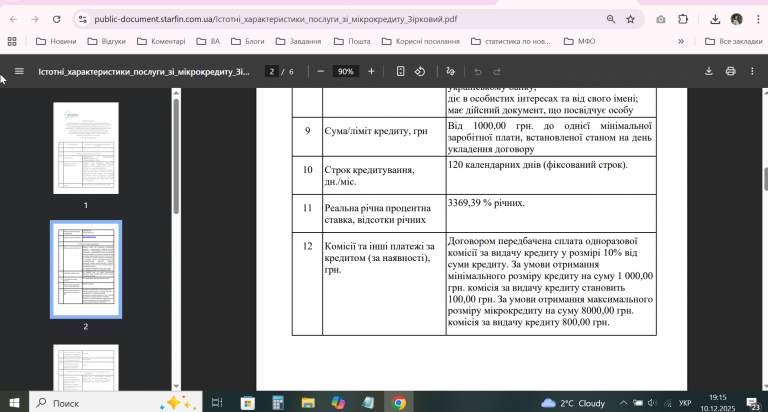Switch the УКР keyboard language
The width and height of the screenshot is (768, 412).
click(x=685, y=403)
